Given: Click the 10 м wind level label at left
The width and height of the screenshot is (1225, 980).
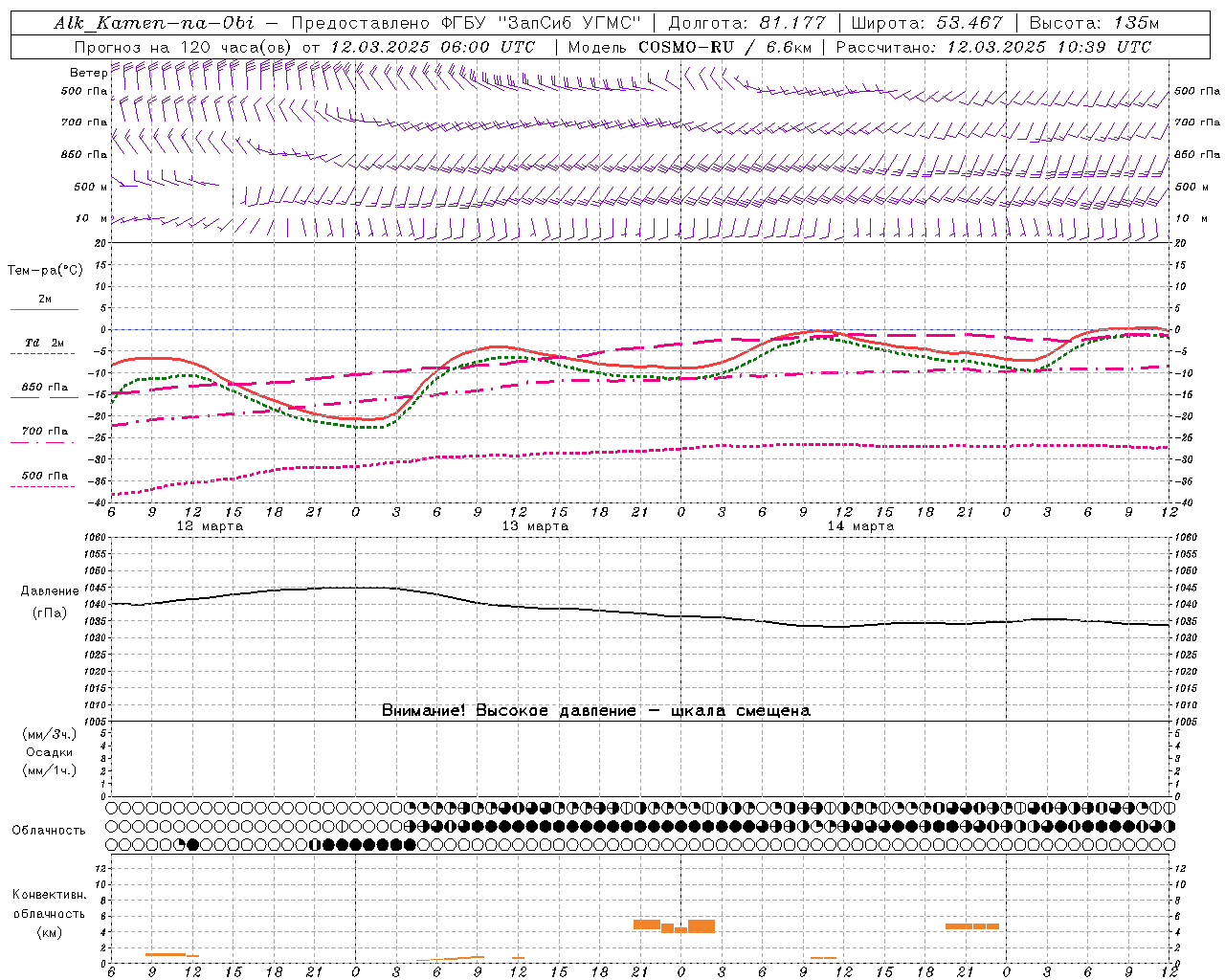Looking at the screenshot, I should [92, 219].
